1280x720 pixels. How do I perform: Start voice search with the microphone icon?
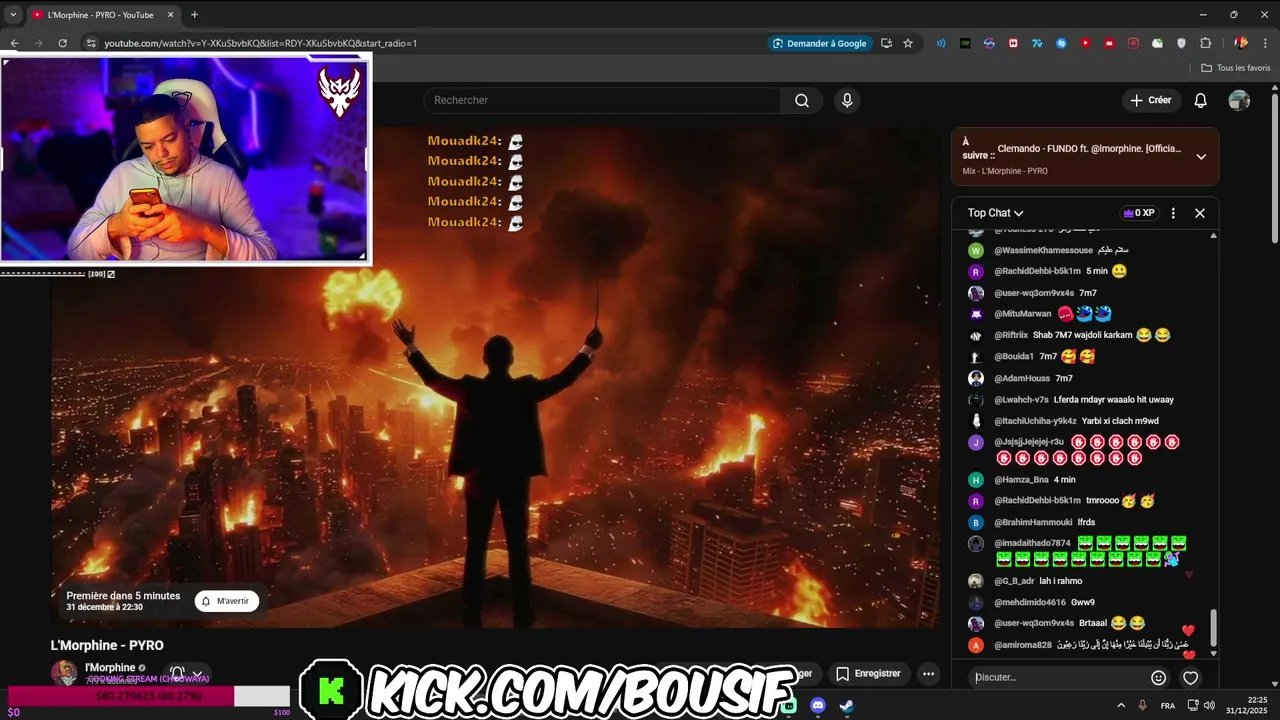tap(847, 100)
